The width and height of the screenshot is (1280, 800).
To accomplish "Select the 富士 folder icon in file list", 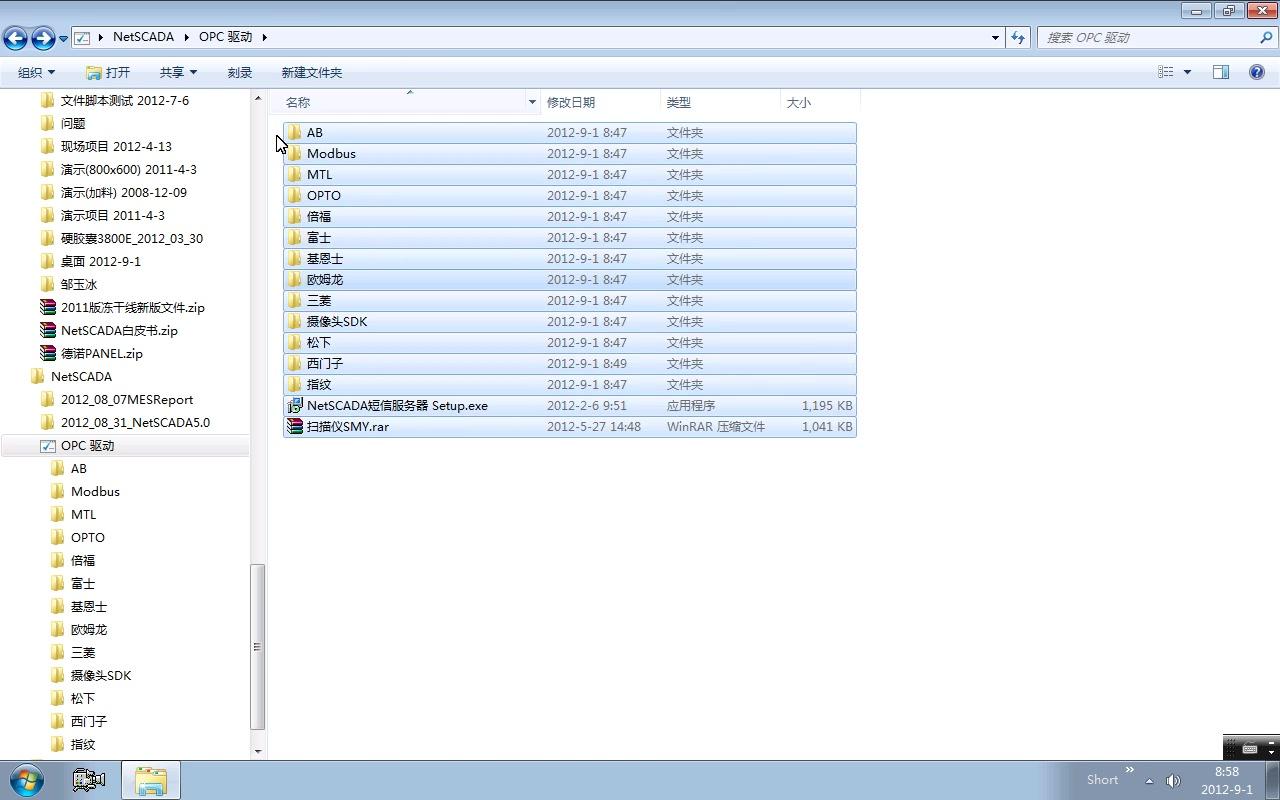I will pyautogui.click(x=294, y=237).
